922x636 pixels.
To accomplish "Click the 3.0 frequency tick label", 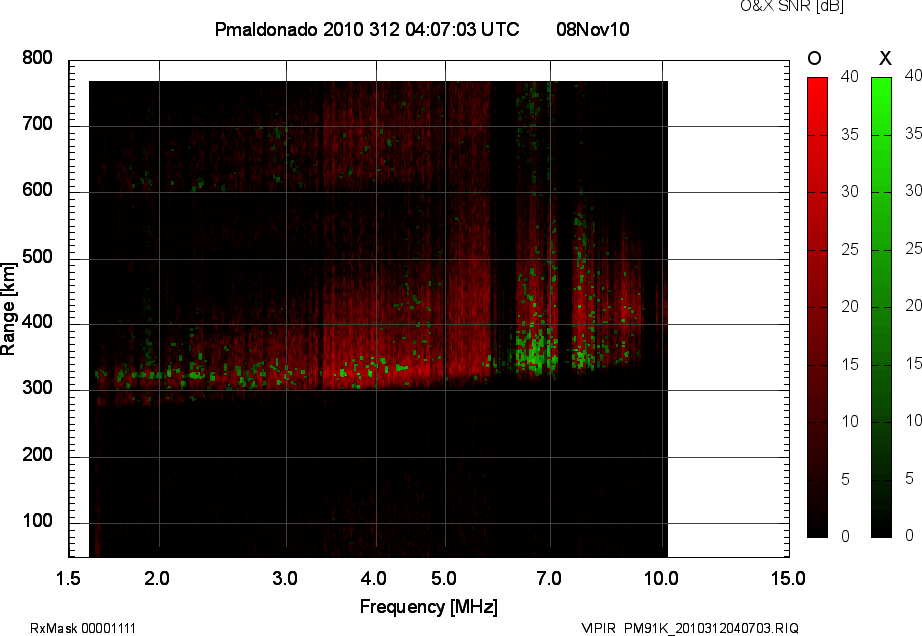I will (285, 578).
